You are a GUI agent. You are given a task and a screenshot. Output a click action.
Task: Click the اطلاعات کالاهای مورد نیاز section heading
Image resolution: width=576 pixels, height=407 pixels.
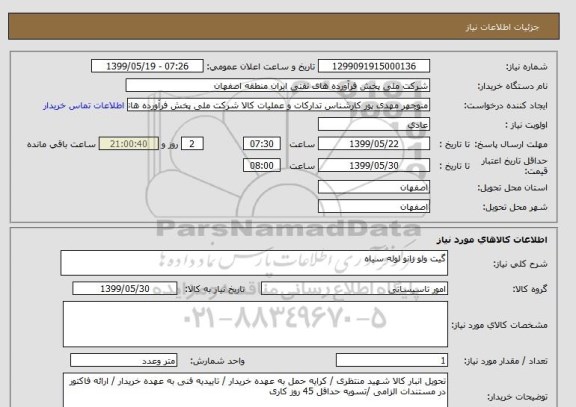pyautogui.click(x=492, y=240)
